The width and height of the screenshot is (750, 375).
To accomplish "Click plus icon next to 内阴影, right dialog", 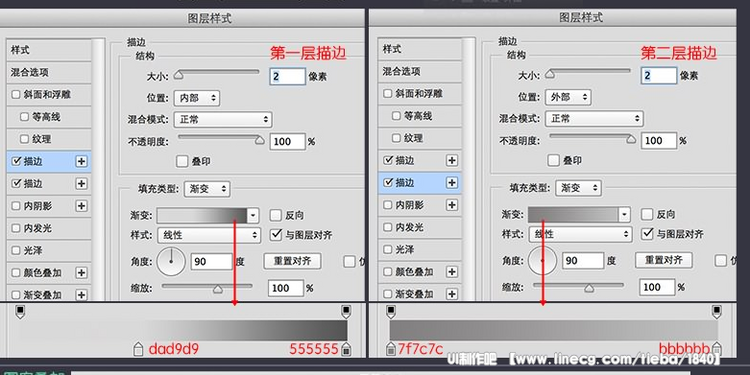I will pos(452,205).
